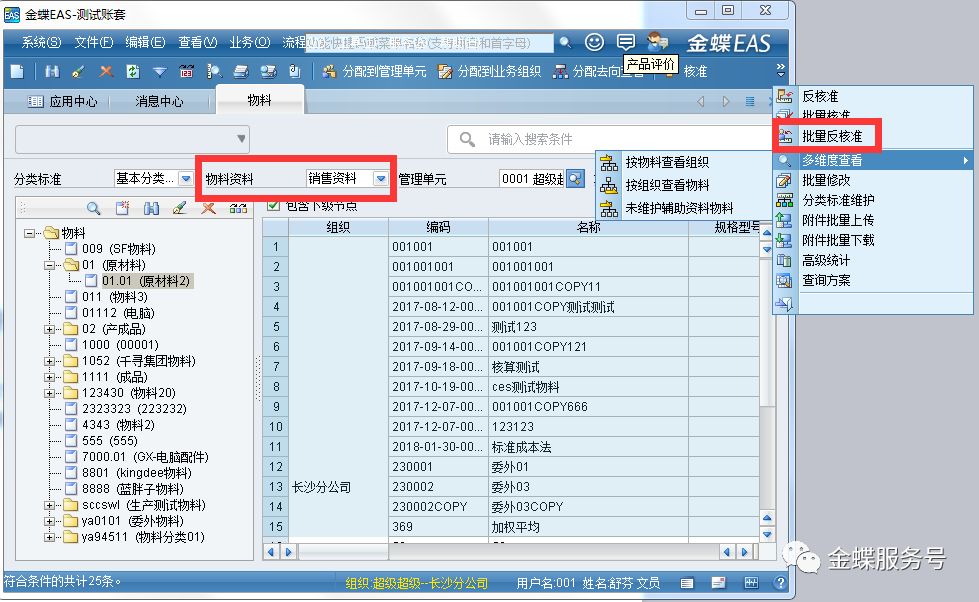This screenshot has height=602, width=979.
Task: Open the 文件(F) menu
Action: (94, 42)
